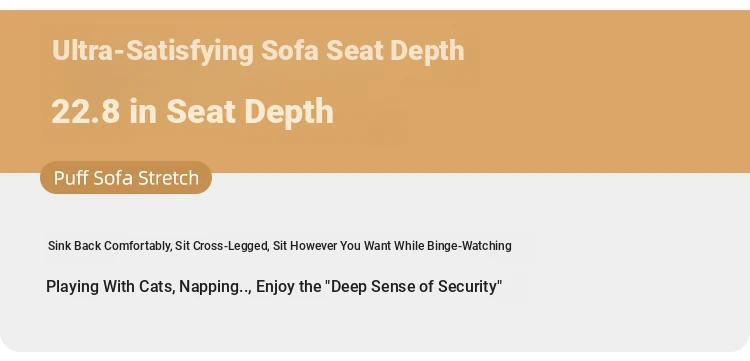Click the 22.8 in Seat Depth headline
This screenshot has width=750, height=361.
[x=192, y=111]
